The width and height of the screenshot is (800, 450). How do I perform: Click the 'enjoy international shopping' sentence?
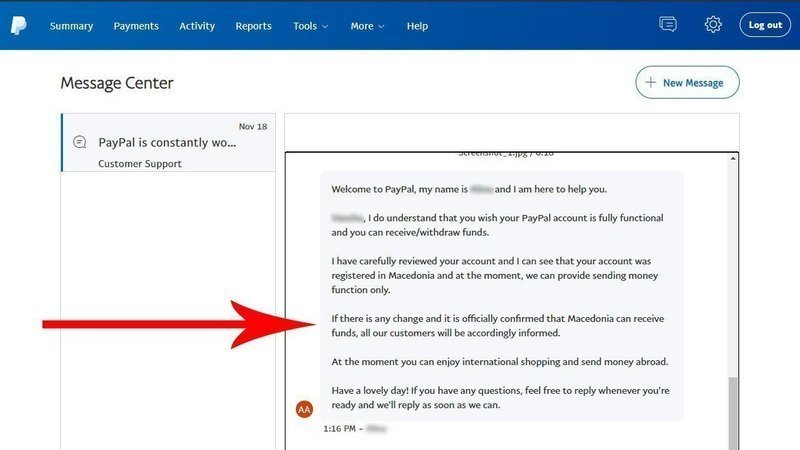click(x=499, y=362)
